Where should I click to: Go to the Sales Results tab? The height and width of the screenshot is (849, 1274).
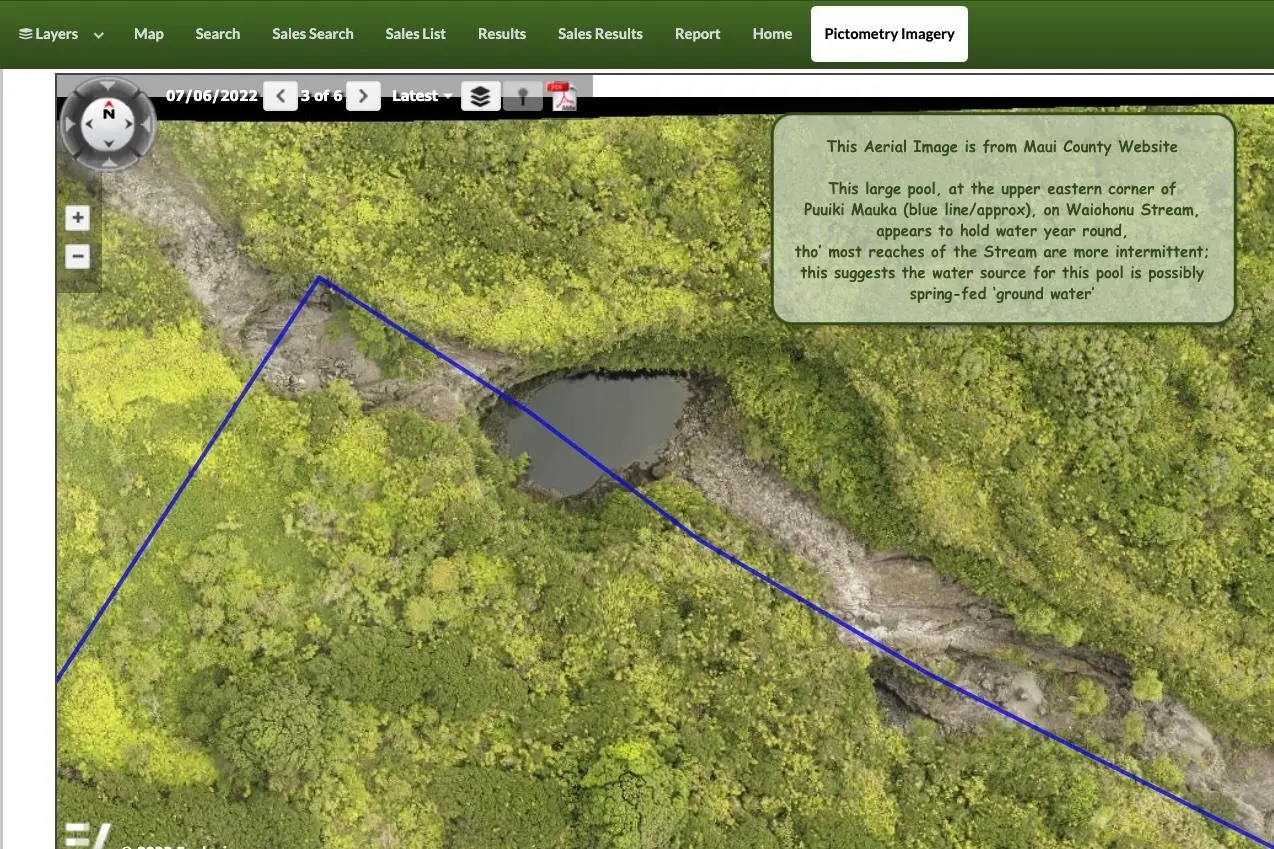click(x=600, y=34)
